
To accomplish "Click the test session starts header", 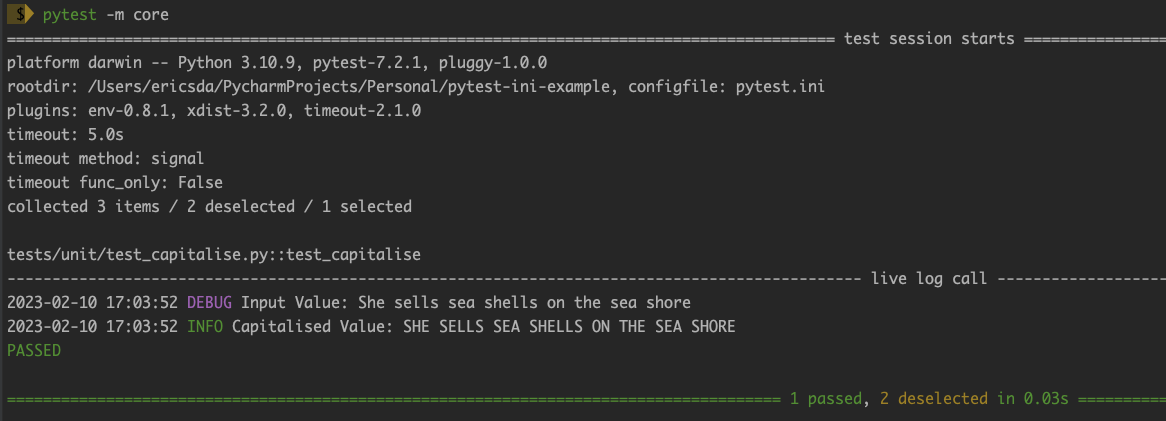I will click(x=929, y=39).
